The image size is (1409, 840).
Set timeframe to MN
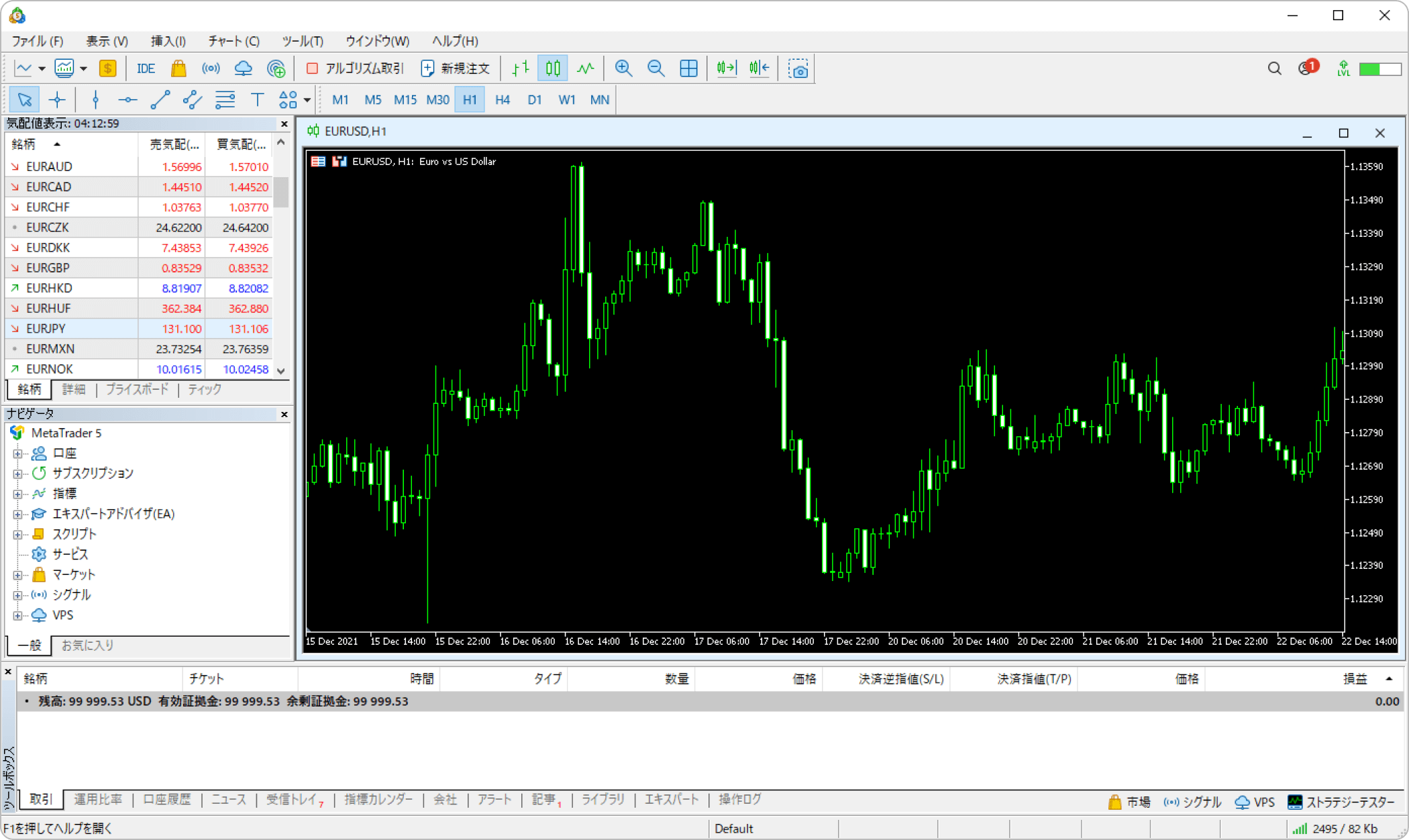[x=599, y=100]
